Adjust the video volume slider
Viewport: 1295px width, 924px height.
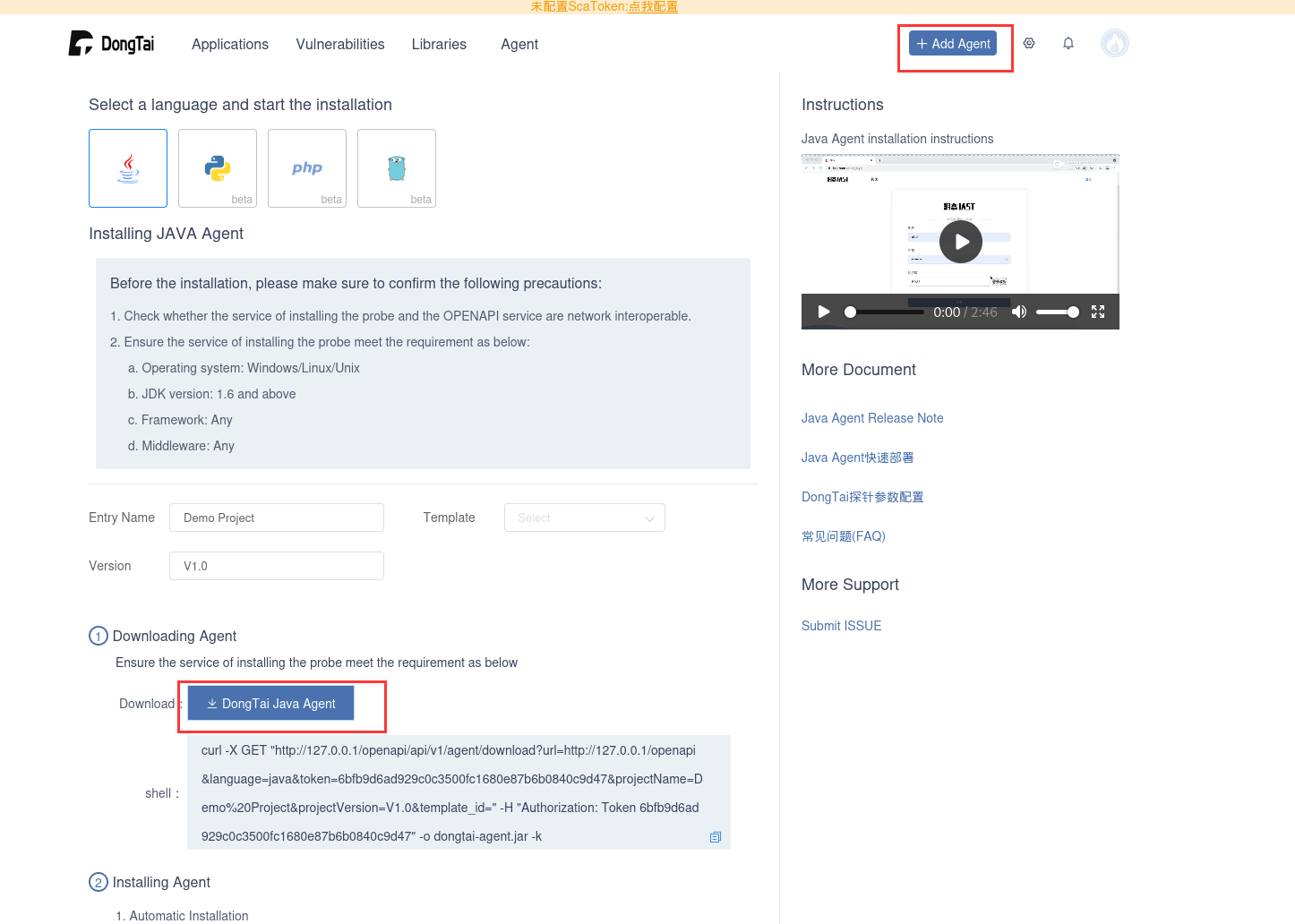[x=1058, y=312]
